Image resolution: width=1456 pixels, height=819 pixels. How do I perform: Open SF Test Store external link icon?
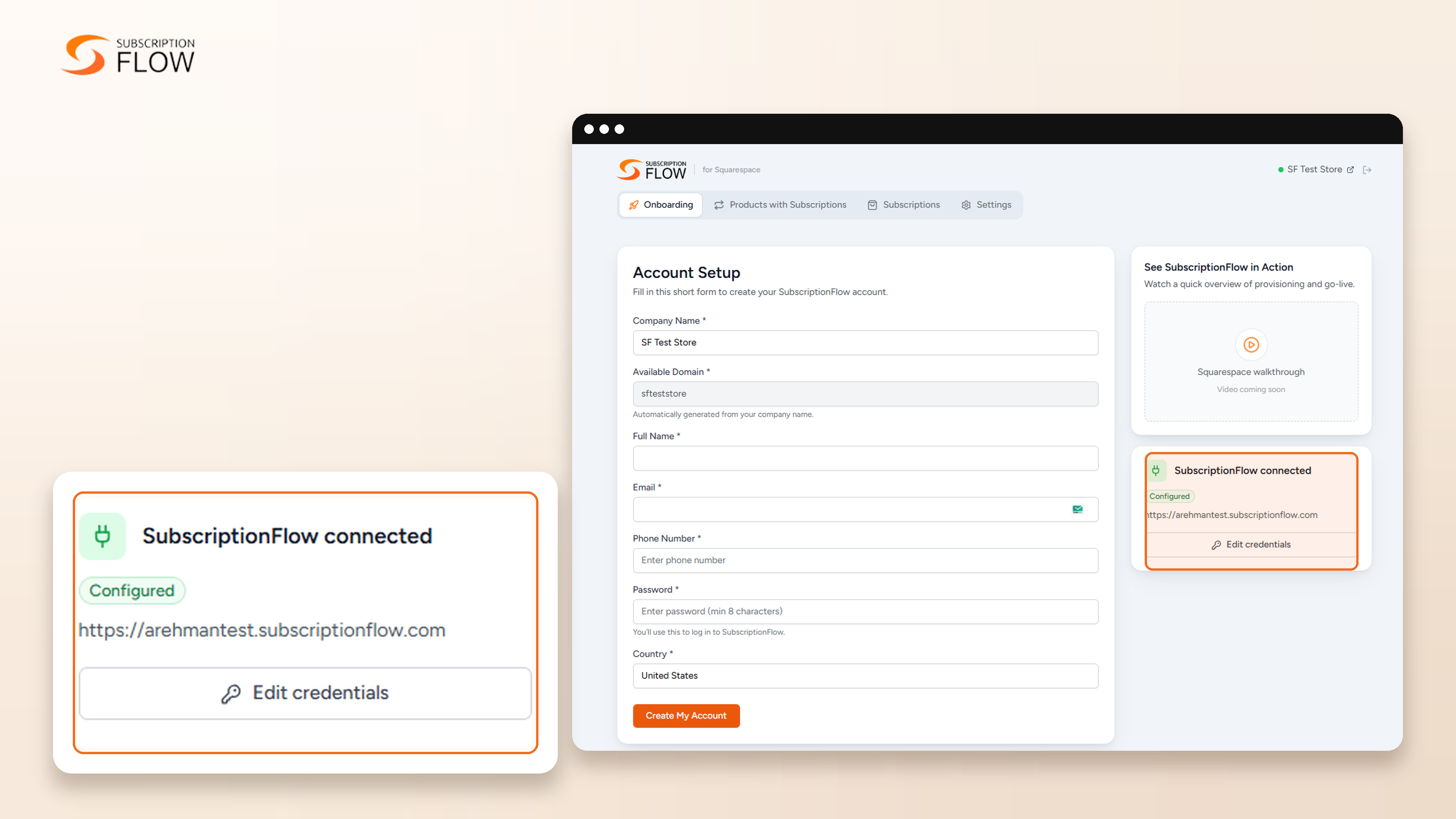pyautogui.click(x=1350, y=169)
